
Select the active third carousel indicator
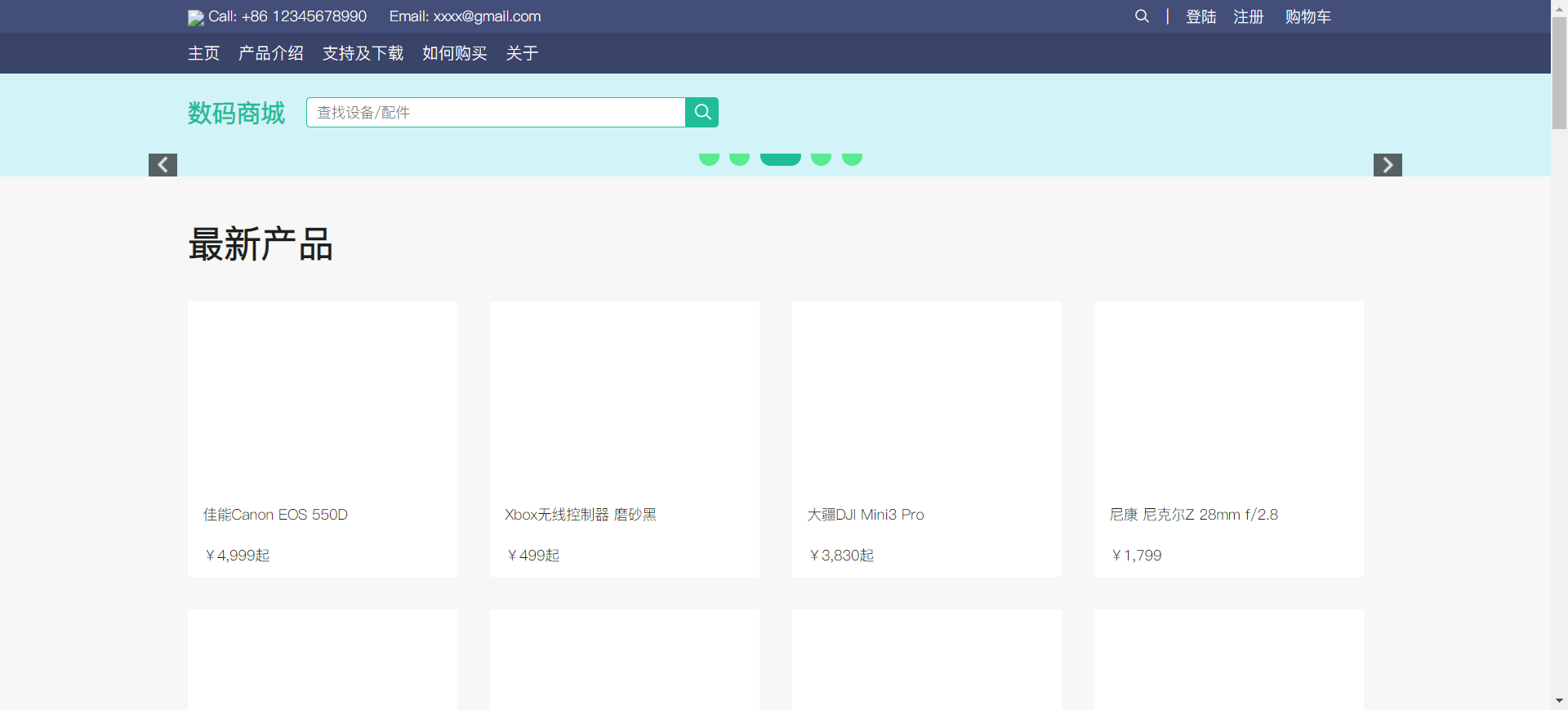tap(780, 159)
